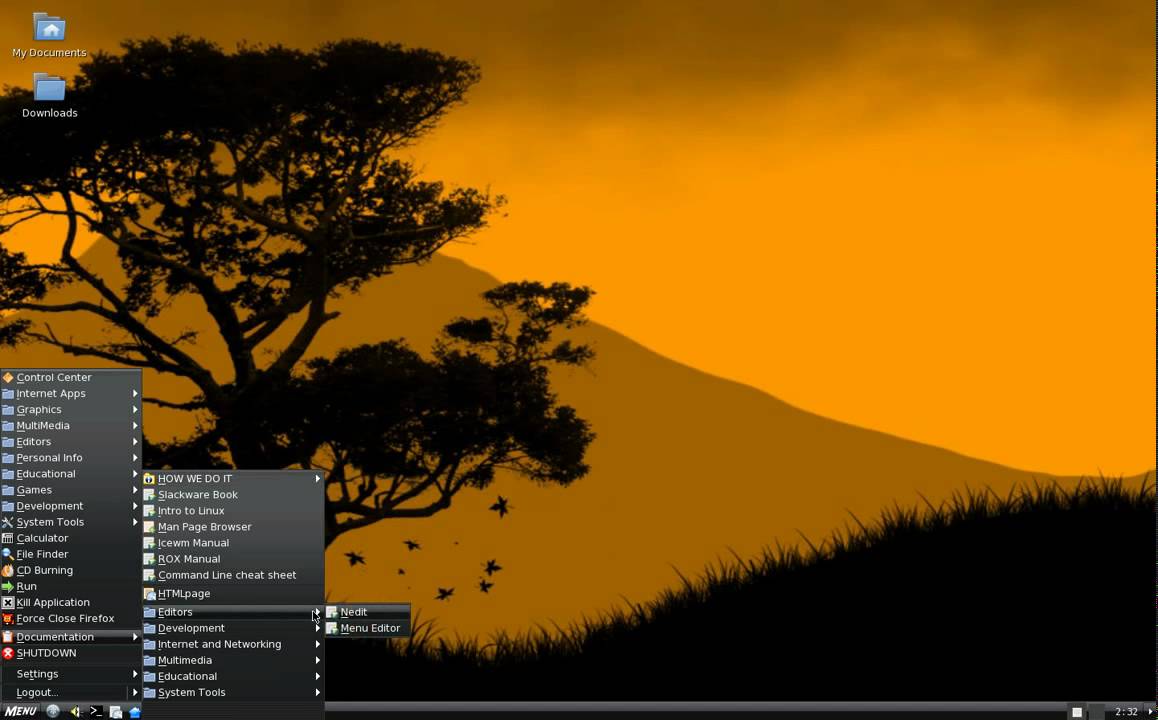The width and height of the screenshot is (1158, 720).
Task: Click the speaker volume icon on taskbar
Action: [x=75, y=712]
